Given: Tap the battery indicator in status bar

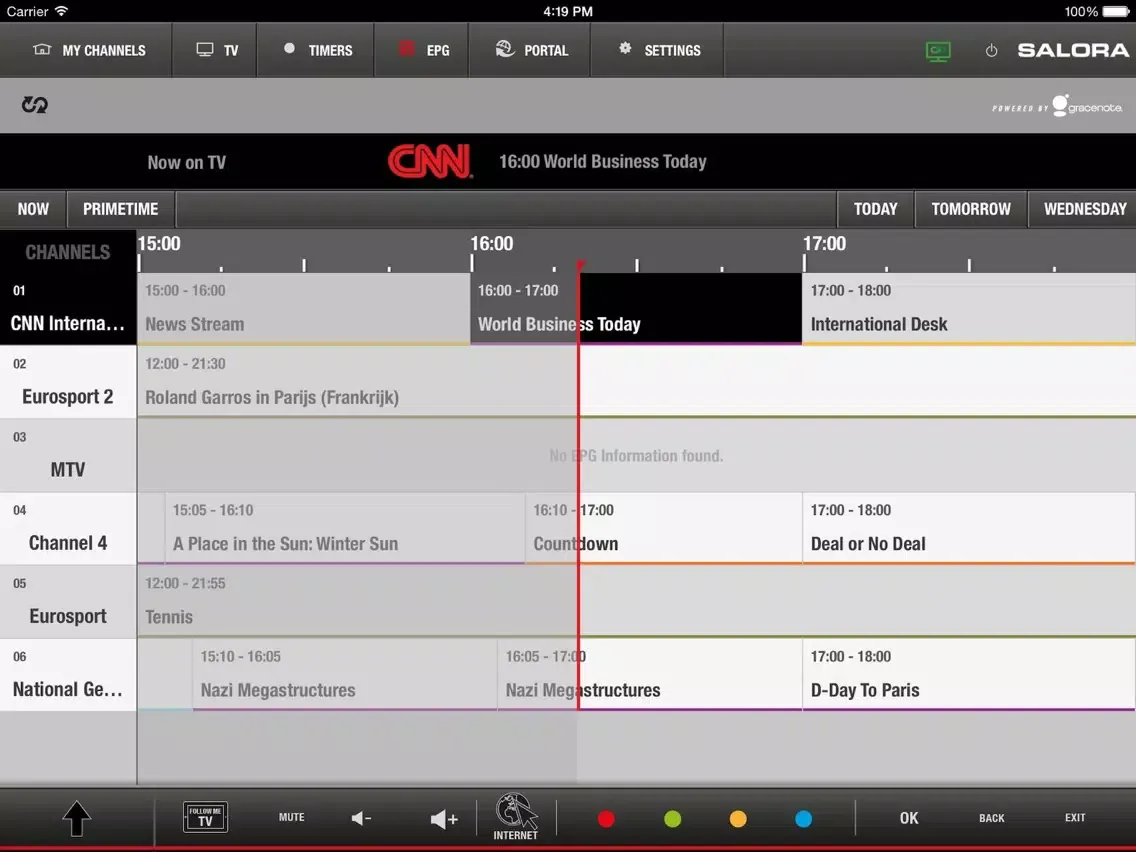Looking at the screenshot, I should pos(1116,12).
